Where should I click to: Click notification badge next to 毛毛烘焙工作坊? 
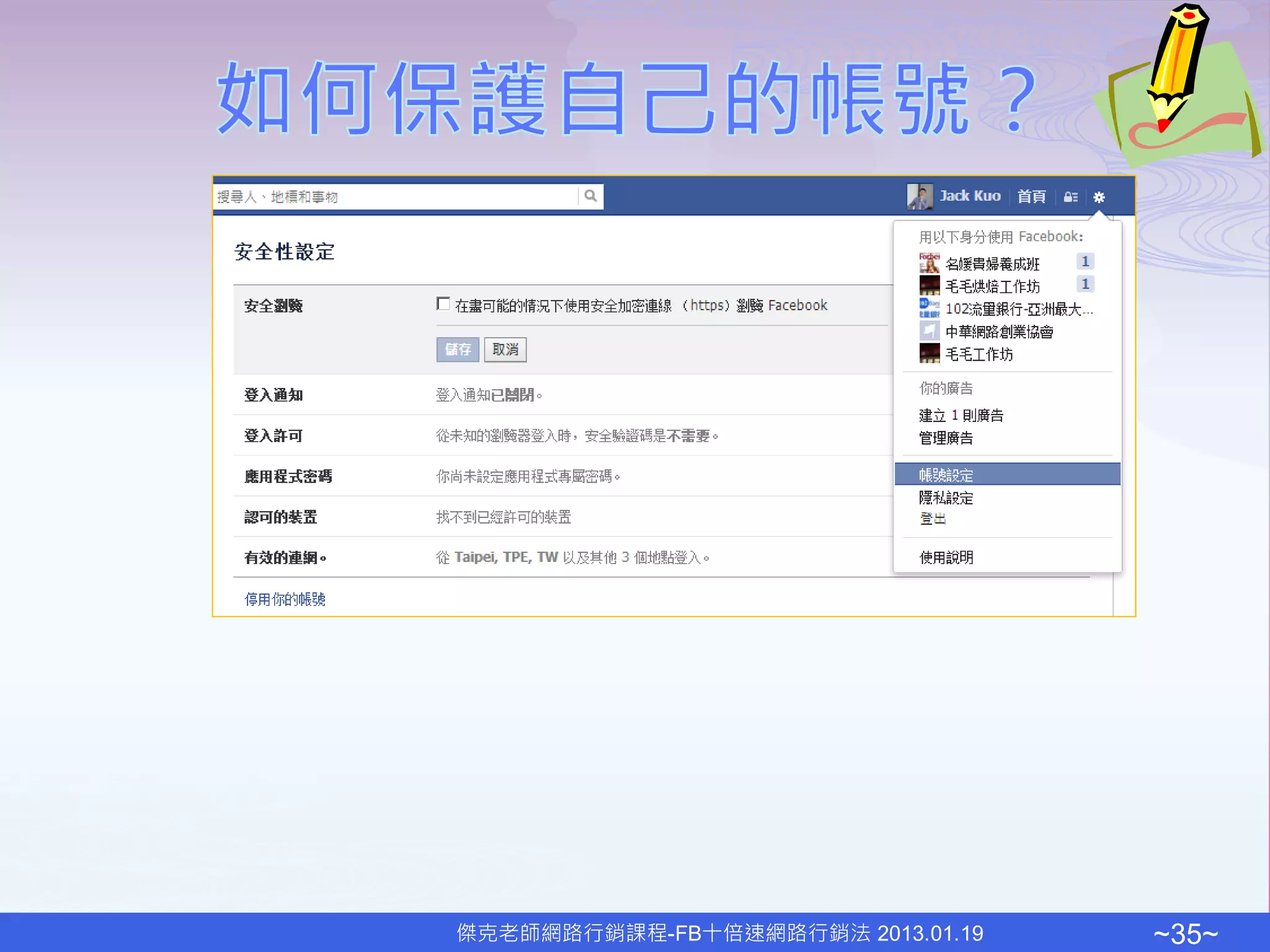pyautogui.click(x=1085, y=284)
